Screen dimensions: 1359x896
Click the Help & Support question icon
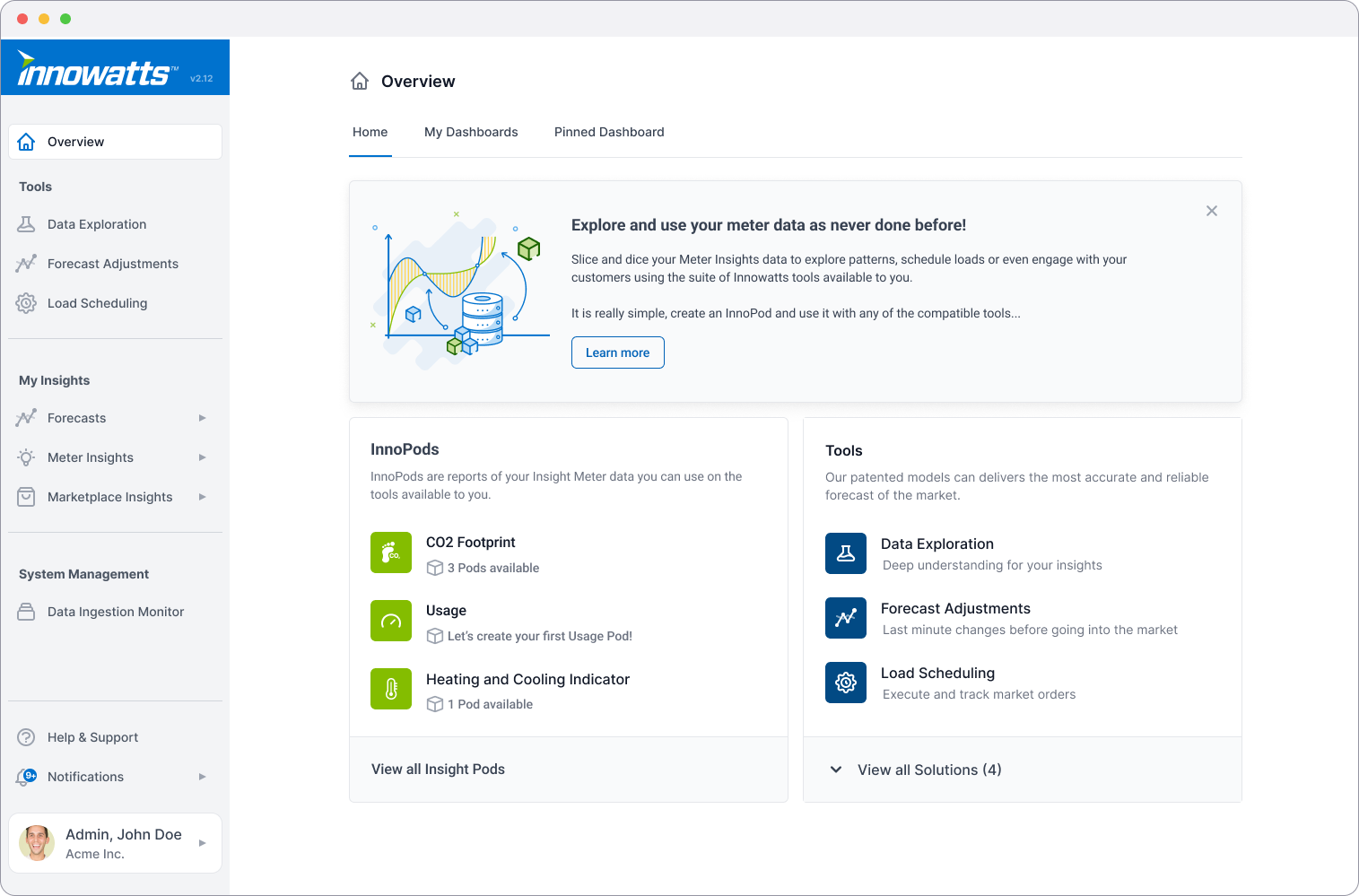26,737
